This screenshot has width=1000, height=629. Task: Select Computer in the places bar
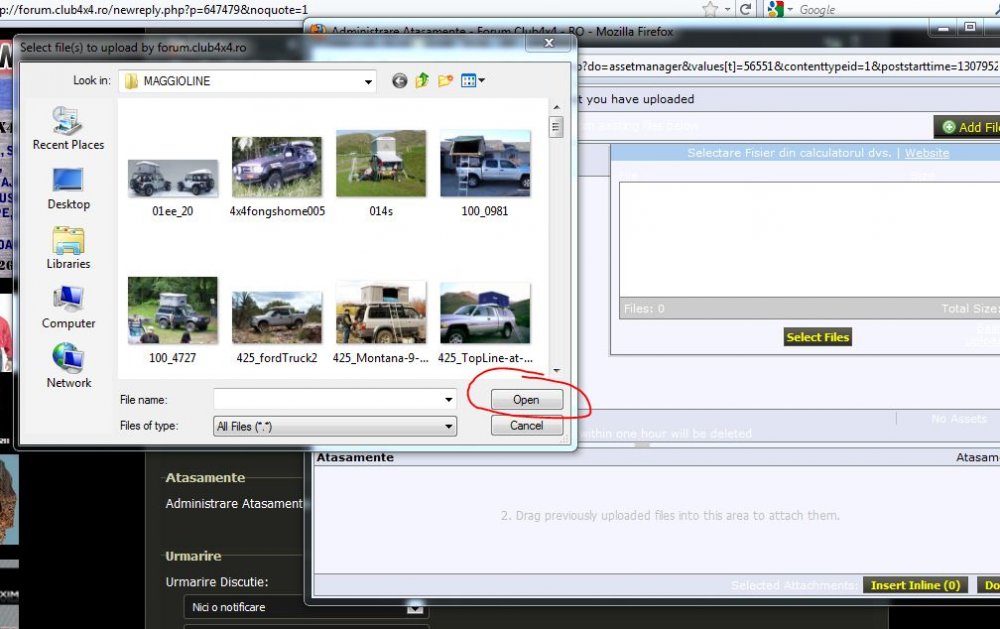[68, 307]
